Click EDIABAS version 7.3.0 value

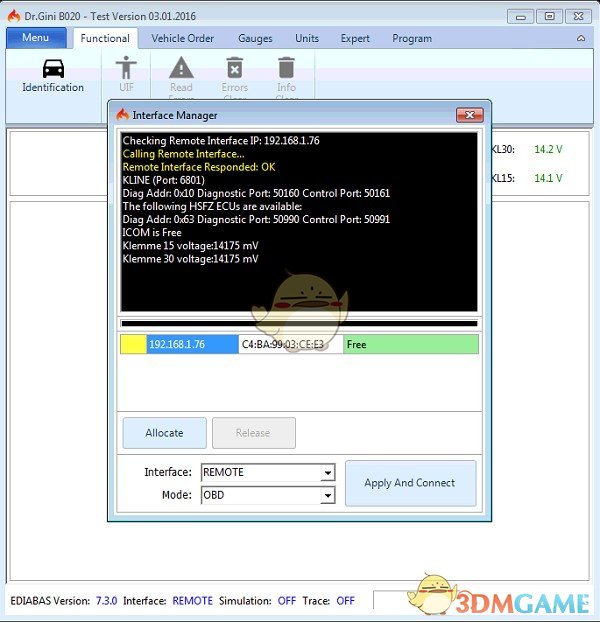point(106,601)
